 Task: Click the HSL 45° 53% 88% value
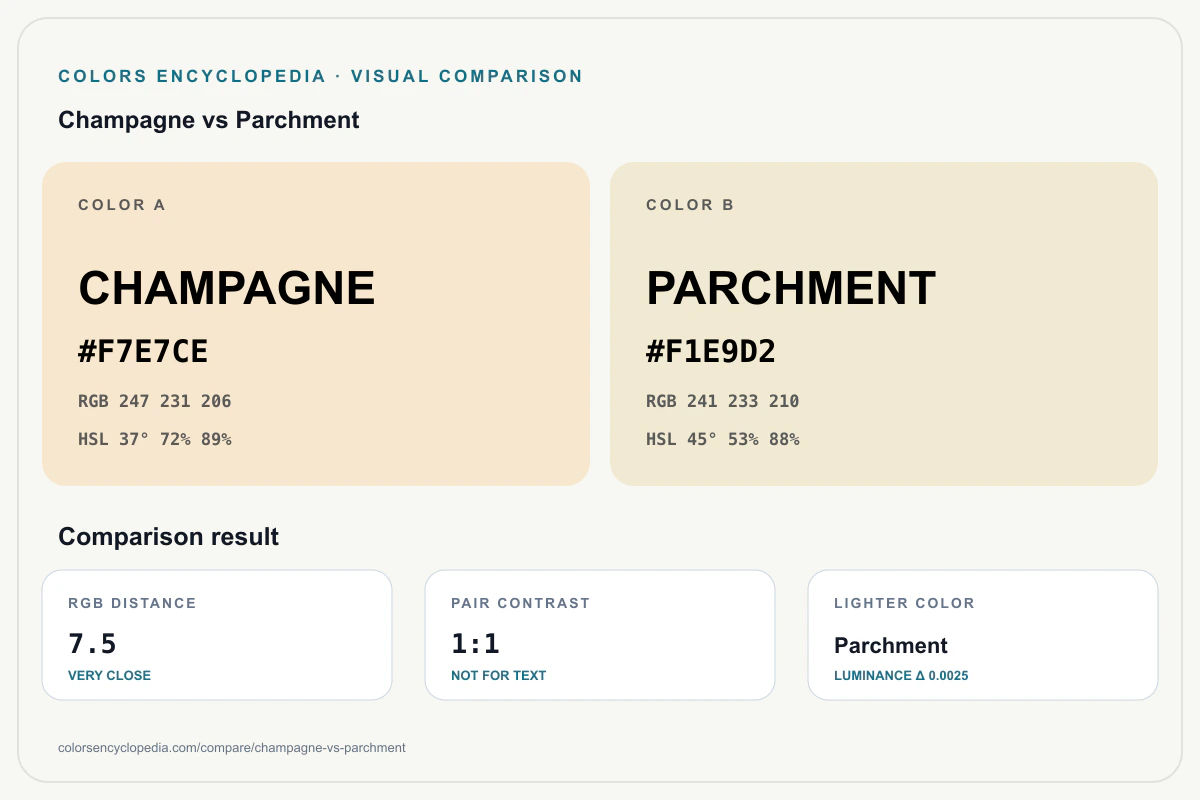[723, 439]
